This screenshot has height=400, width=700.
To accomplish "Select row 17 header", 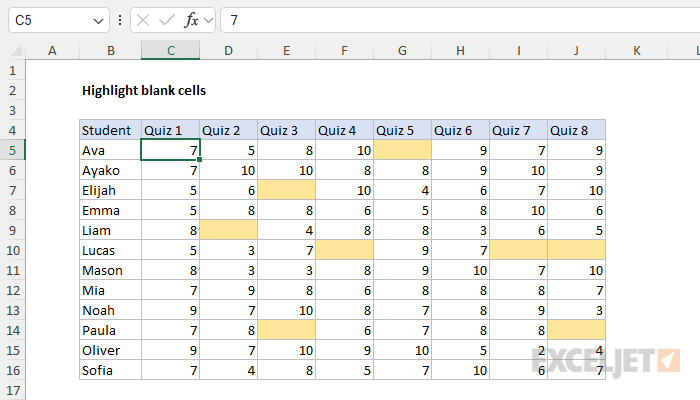I will click(x=12, y=391).
